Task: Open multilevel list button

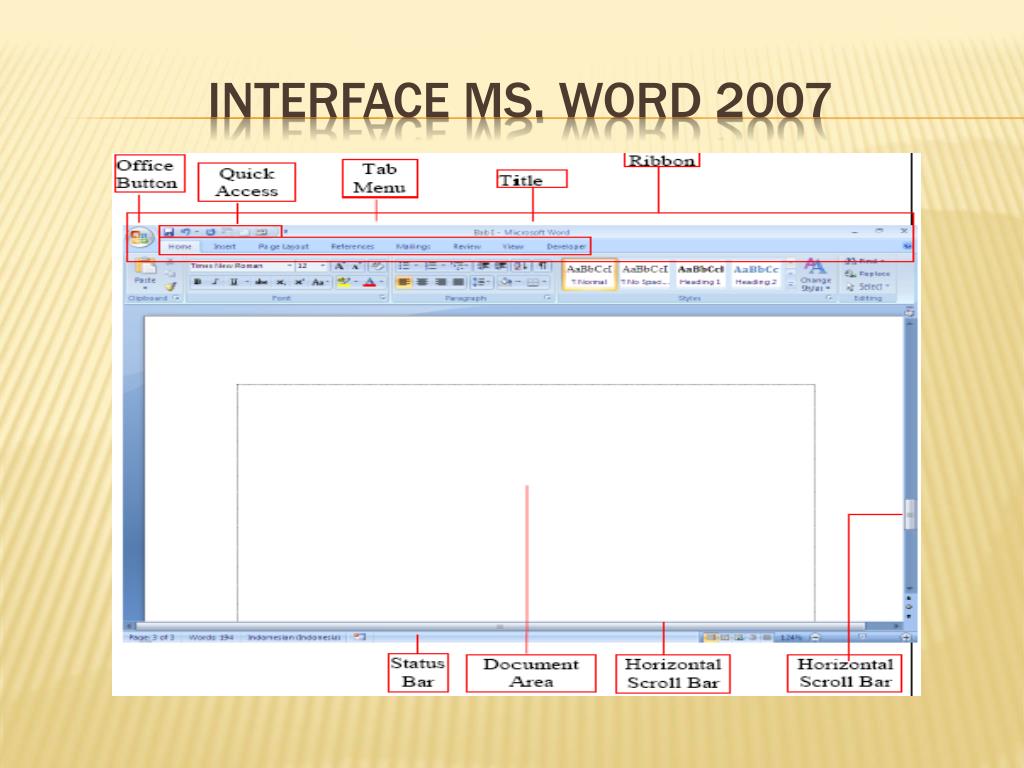Action: 459,266
